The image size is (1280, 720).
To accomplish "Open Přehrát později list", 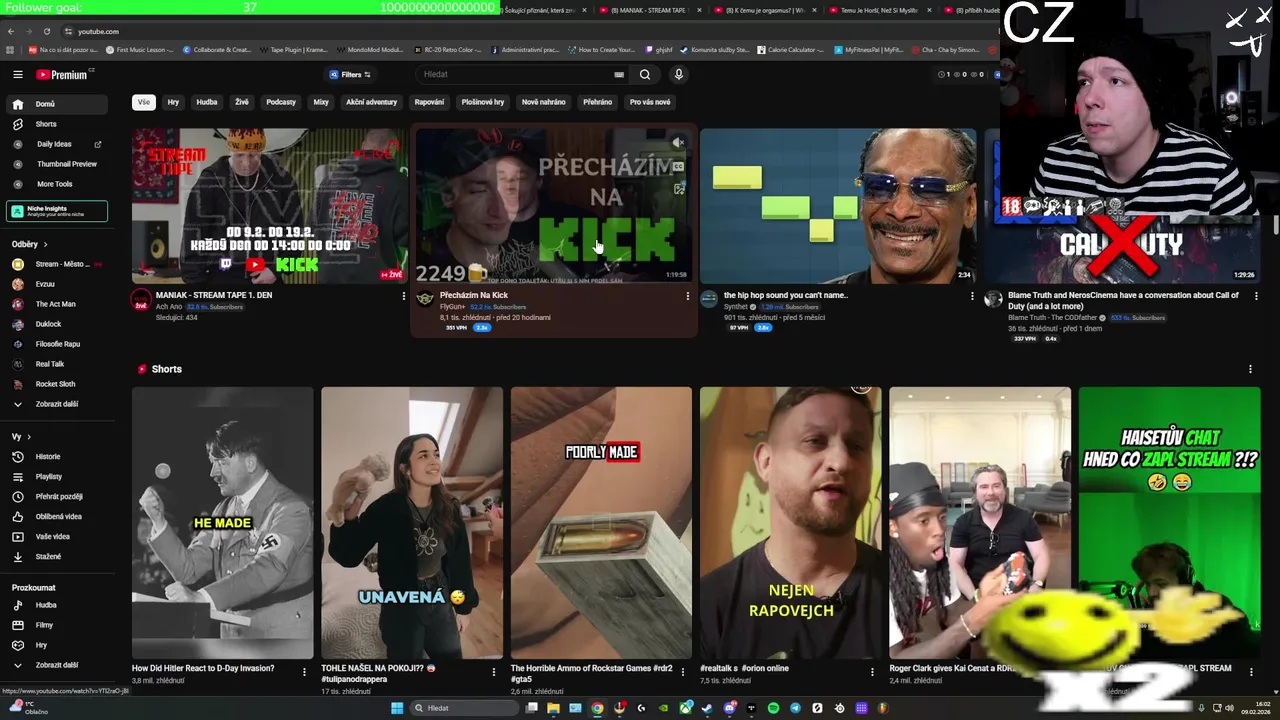I will coord(57,497).
